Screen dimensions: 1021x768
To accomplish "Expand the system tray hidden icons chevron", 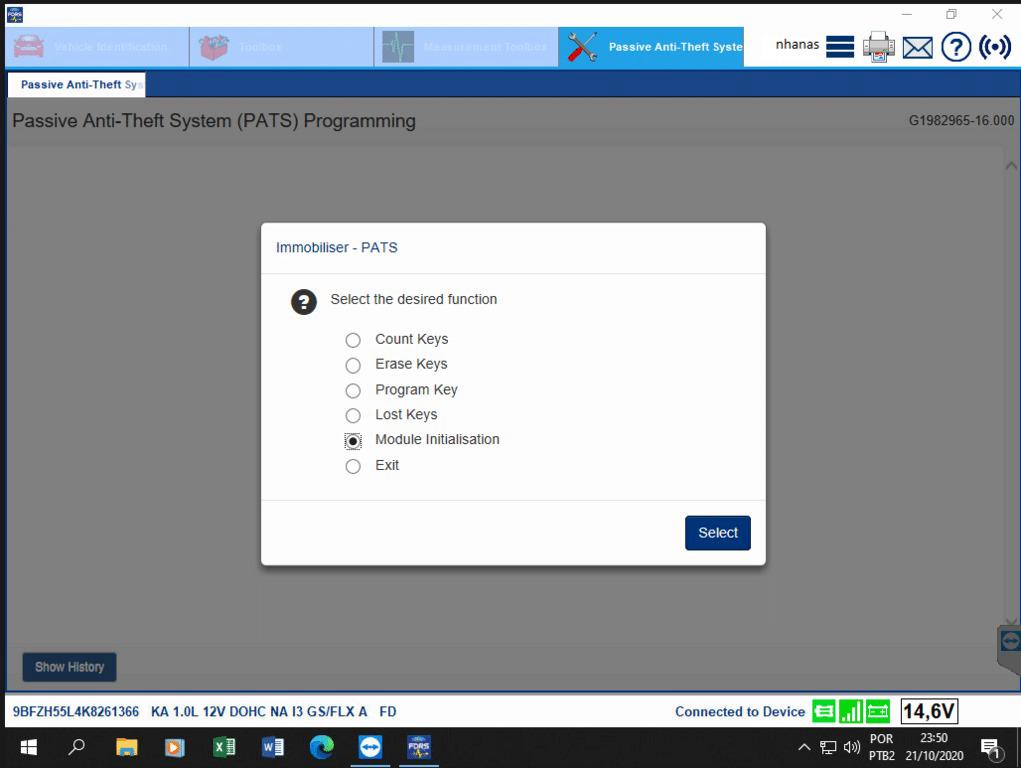I will (x=804, y=747).
